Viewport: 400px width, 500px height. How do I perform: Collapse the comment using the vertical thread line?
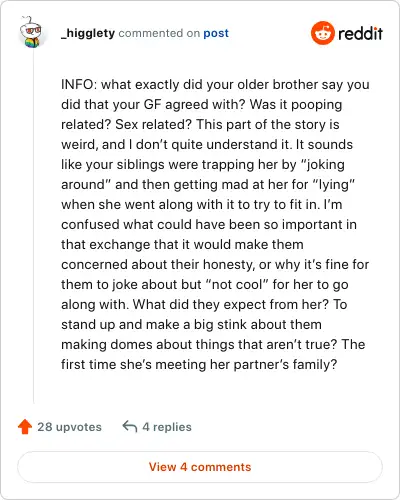(33, 227)
